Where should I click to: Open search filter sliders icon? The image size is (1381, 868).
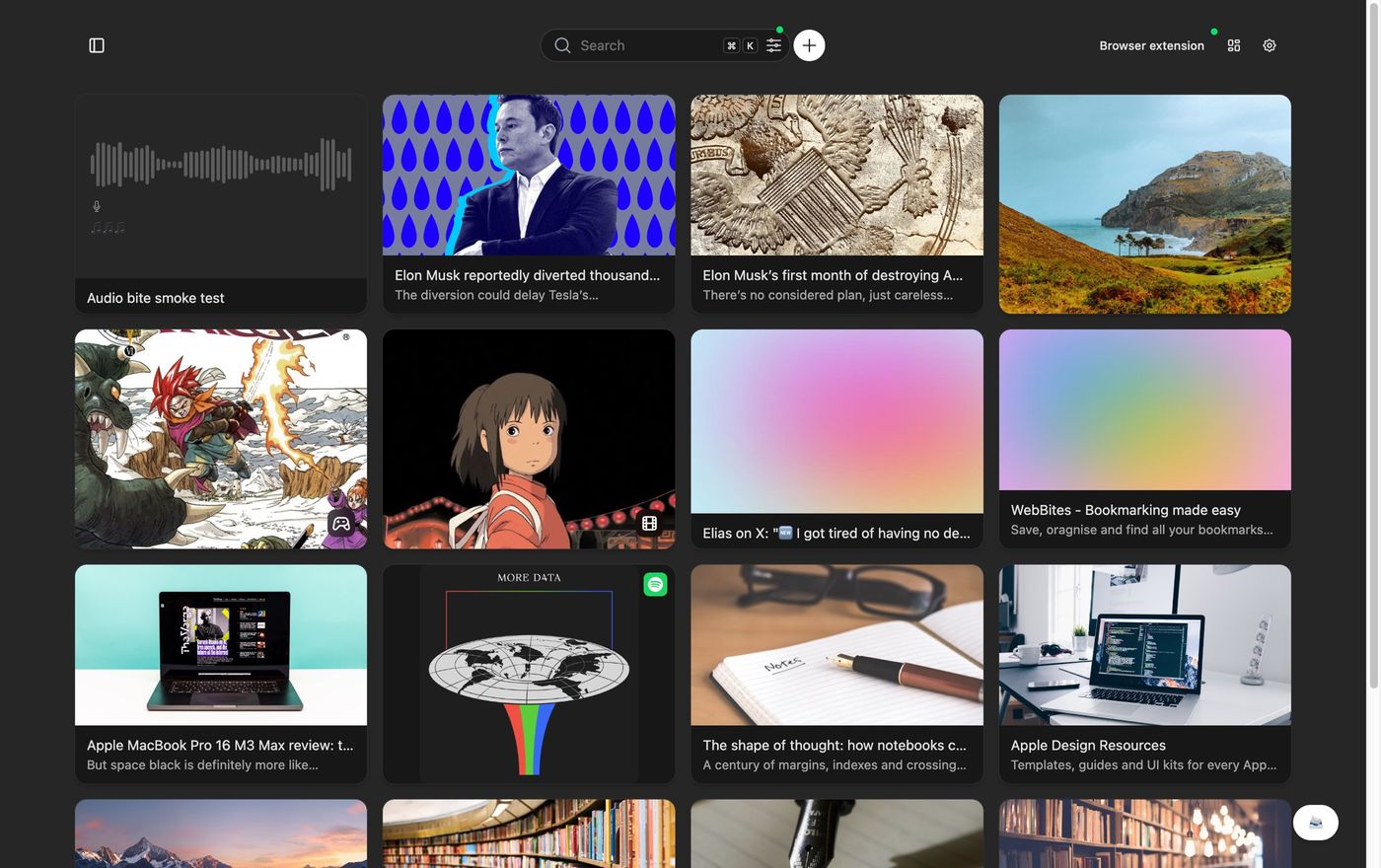(x=774, y=45)
